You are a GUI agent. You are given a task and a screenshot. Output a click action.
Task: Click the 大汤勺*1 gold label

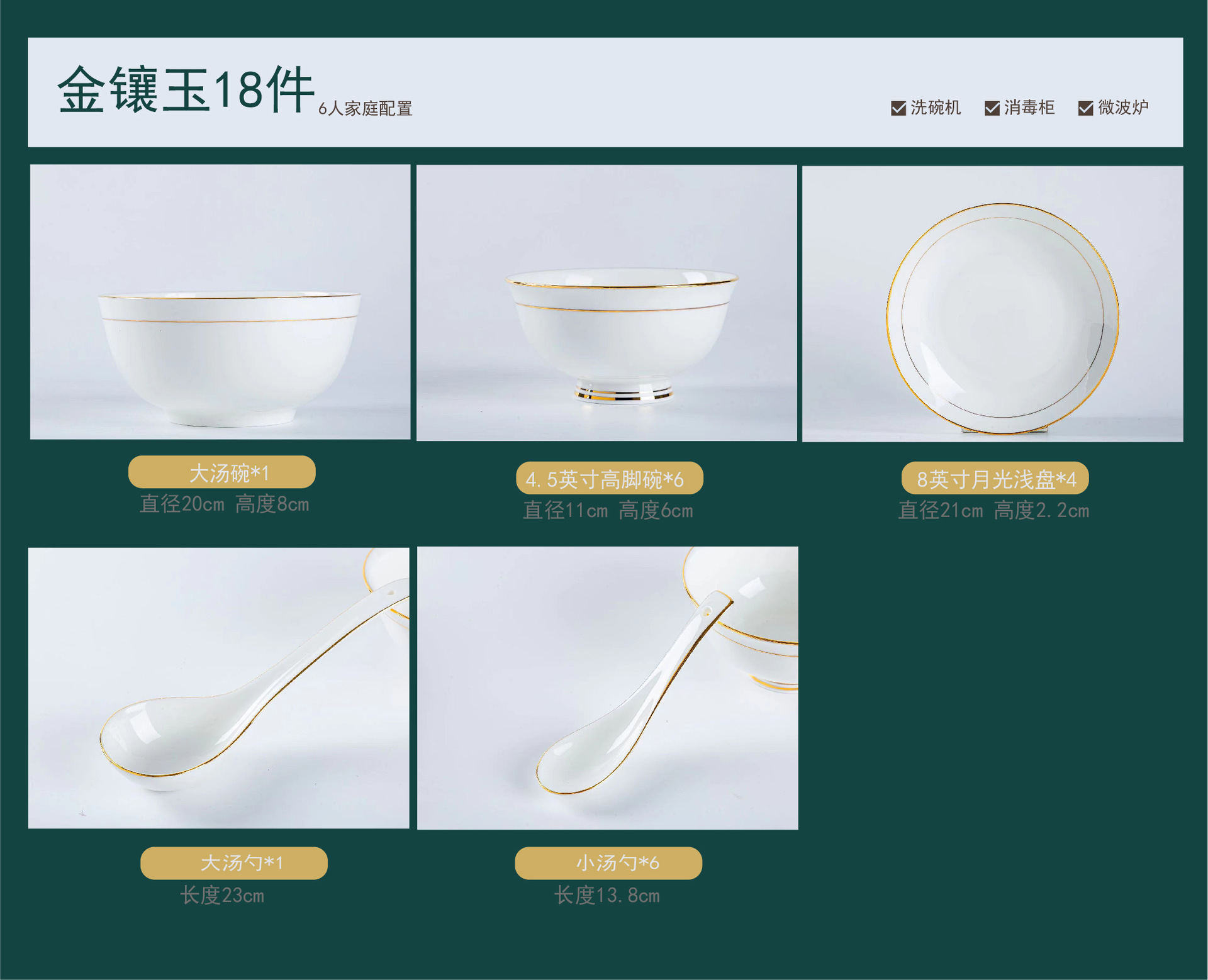click(x=233, y=862)
